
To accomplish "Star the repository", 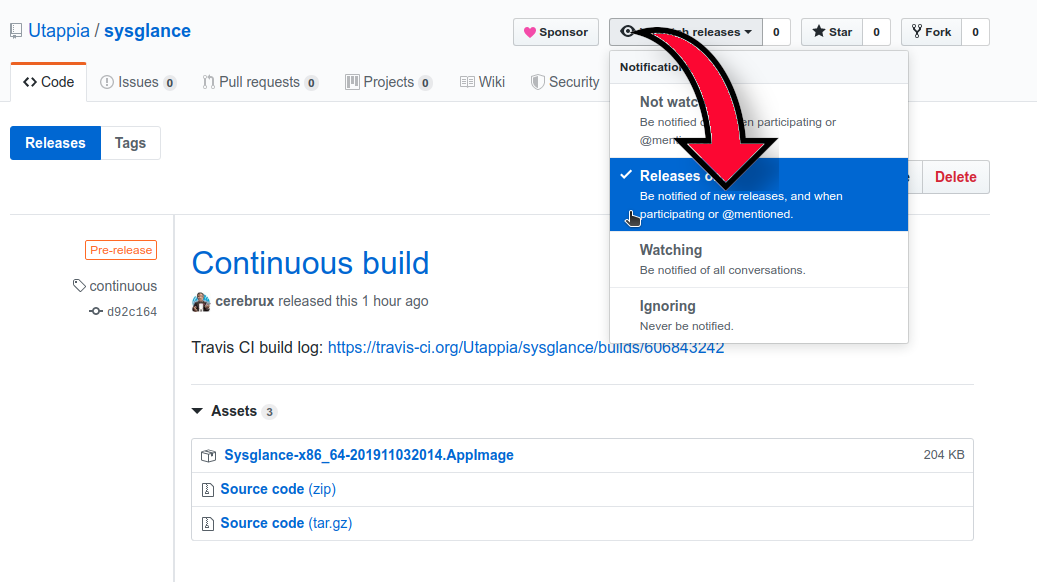I will (x=832, y=32).
